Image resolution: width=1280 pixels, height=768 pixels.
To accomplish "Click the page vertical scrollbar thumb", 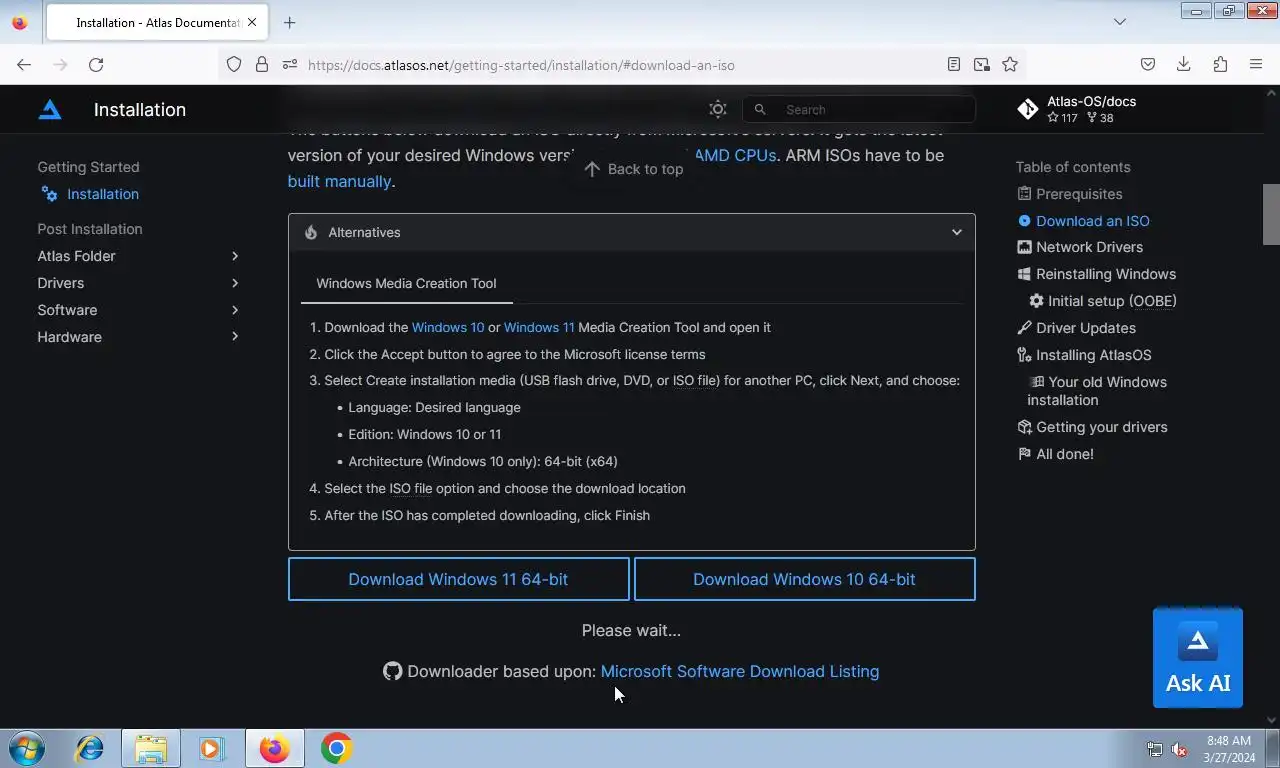I will pyautogui.click(x=1271, y=214).
